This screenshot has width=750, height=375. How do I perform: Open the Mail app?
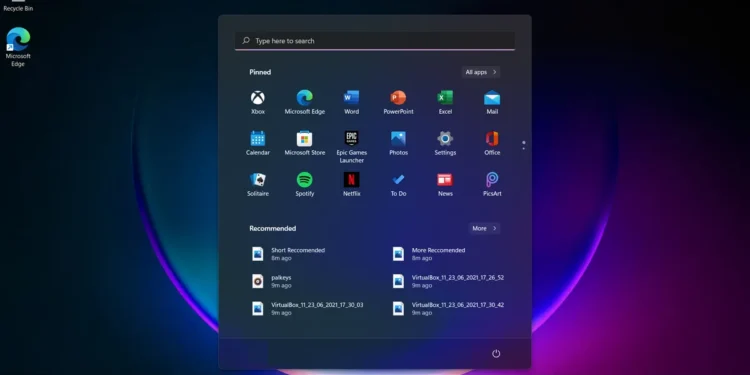pyautogui.click(x=492, y=102)
